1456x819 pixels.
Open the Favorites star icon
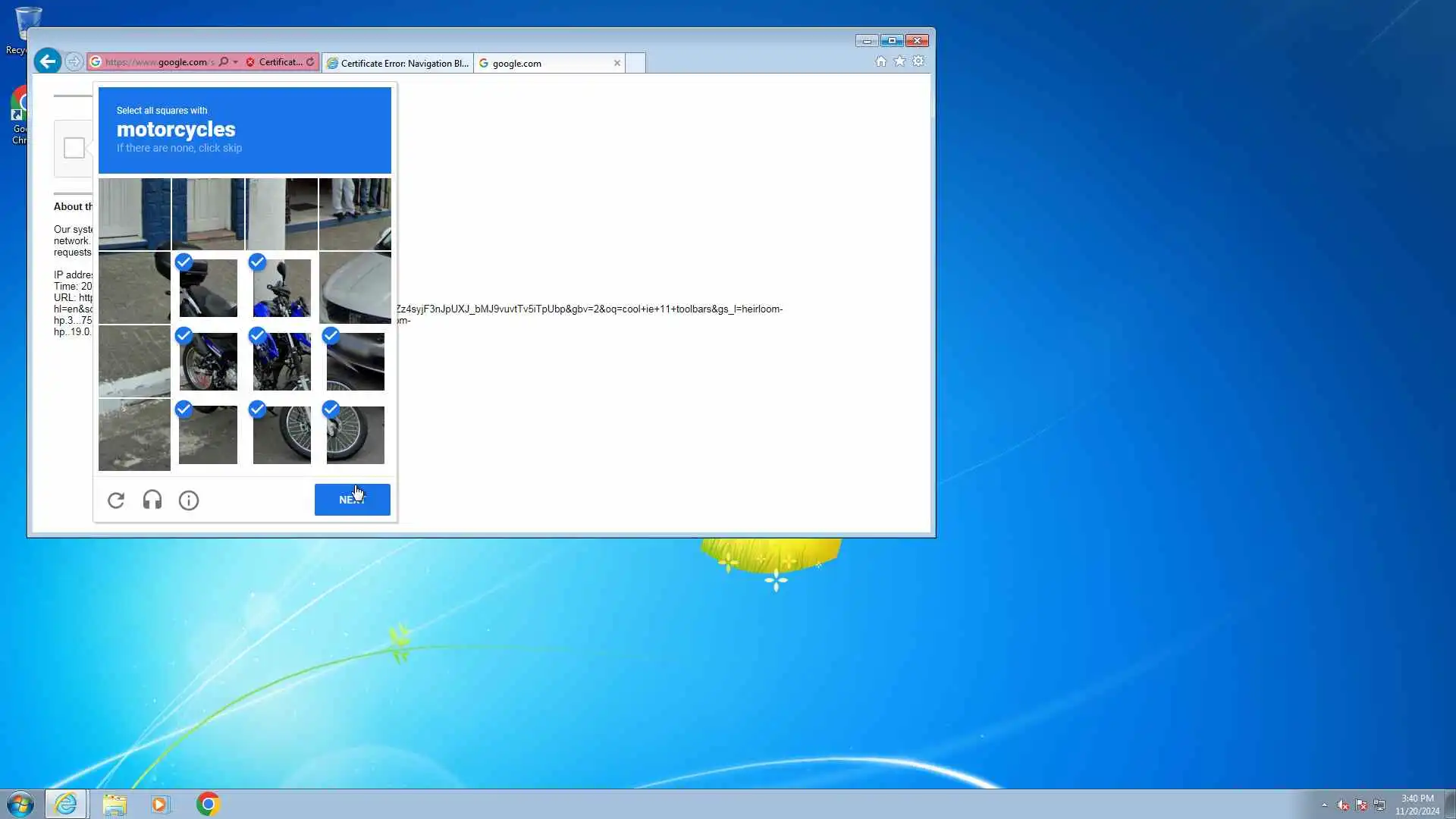[x=899, y=61]
